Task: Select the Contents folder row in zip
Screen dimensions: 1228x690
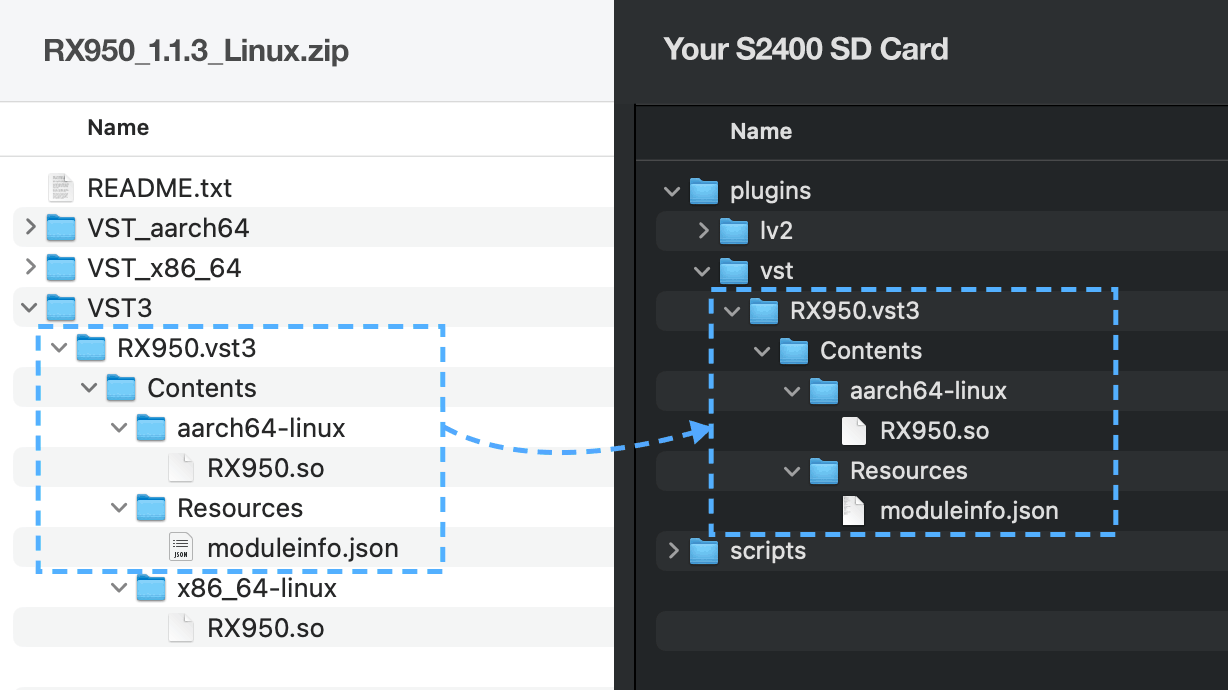Action: point(201,388)
